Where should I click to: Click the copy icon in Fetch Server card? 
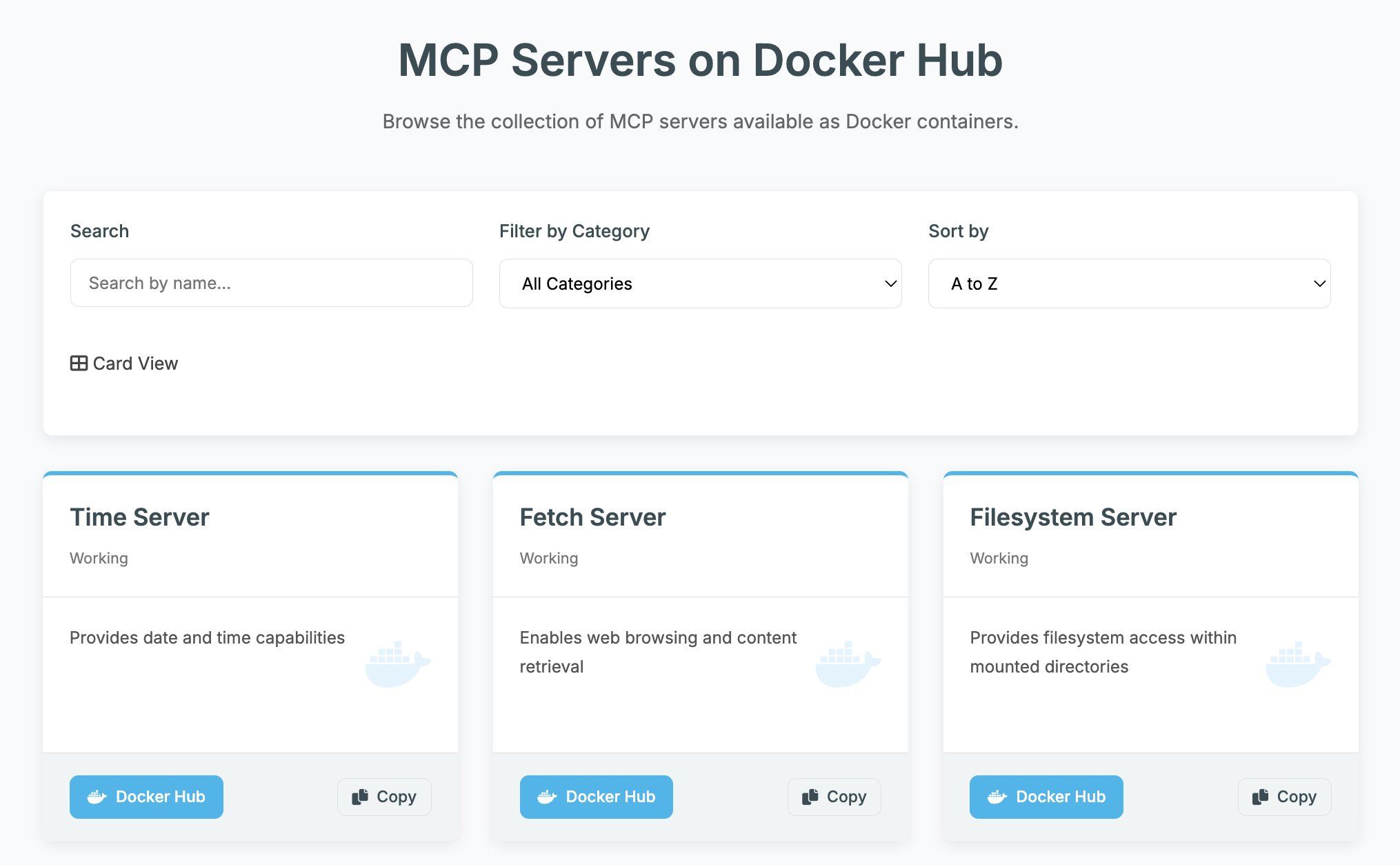[x=810, y=797]
